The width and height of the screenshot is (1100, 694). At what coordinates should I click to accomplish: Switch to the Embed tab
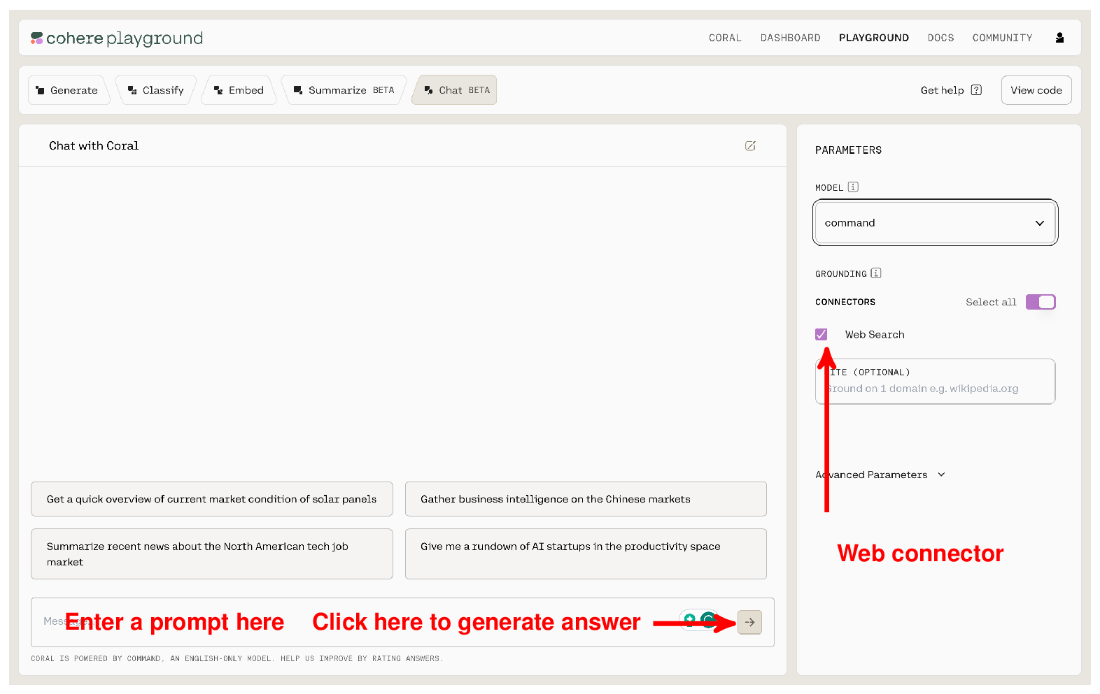pos(239,90)
